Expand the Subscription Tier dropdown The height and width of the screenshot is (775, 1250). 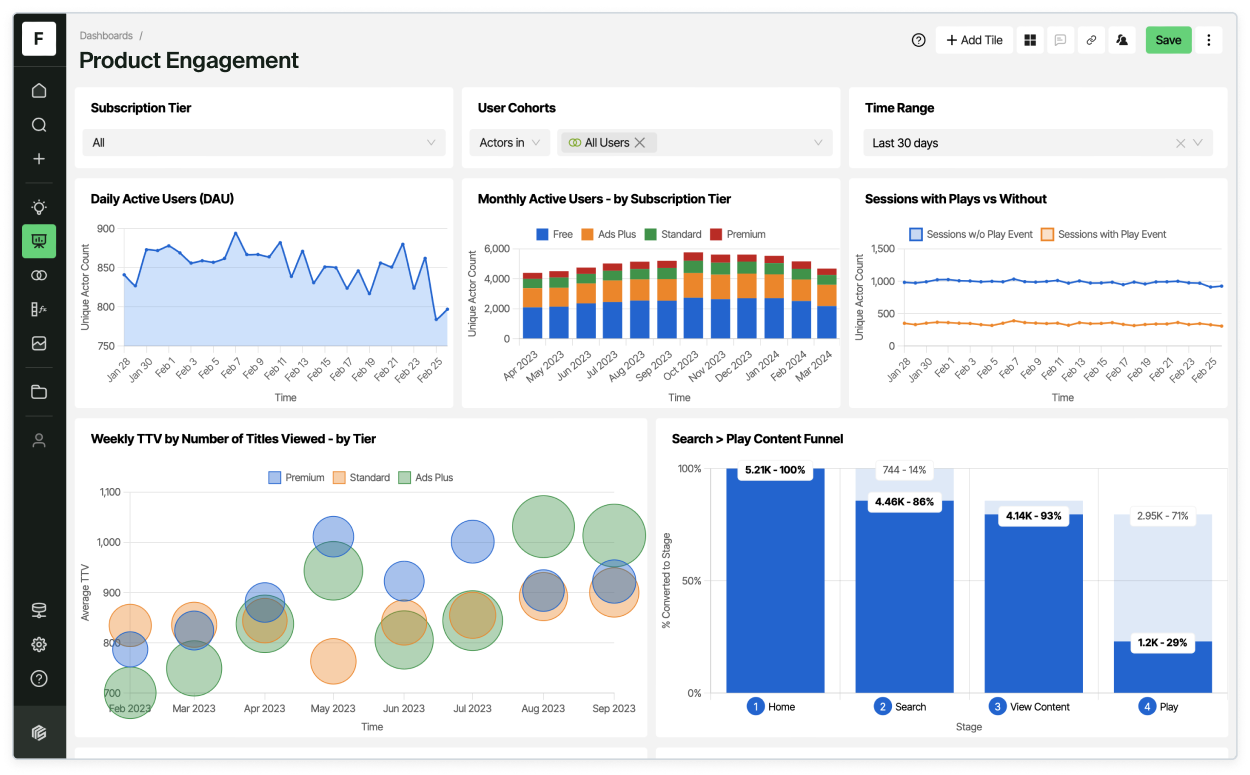click(x=264, y=143)
